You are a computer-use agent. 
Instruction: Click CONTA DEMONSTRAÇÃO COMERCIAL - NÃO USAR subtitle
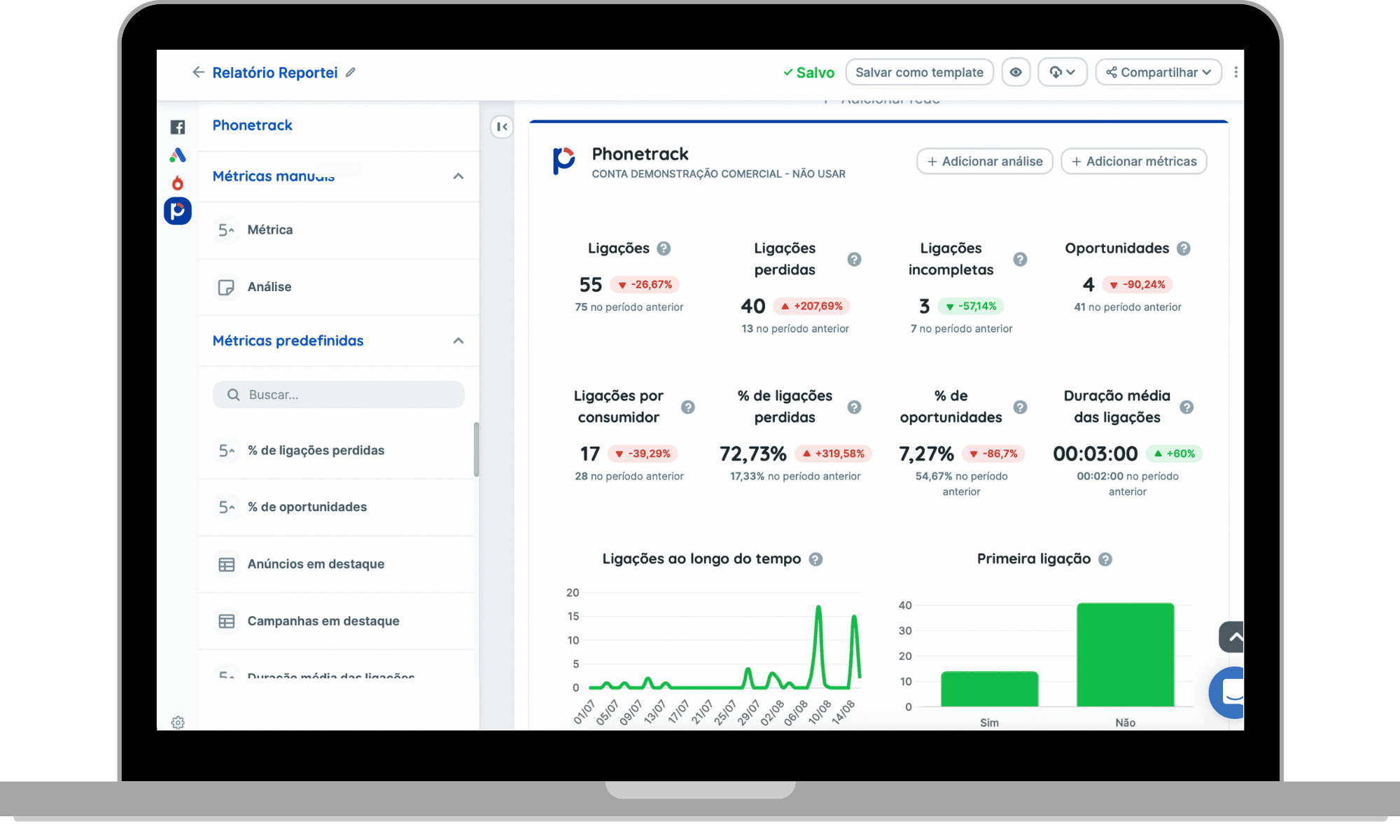point(718,174)
